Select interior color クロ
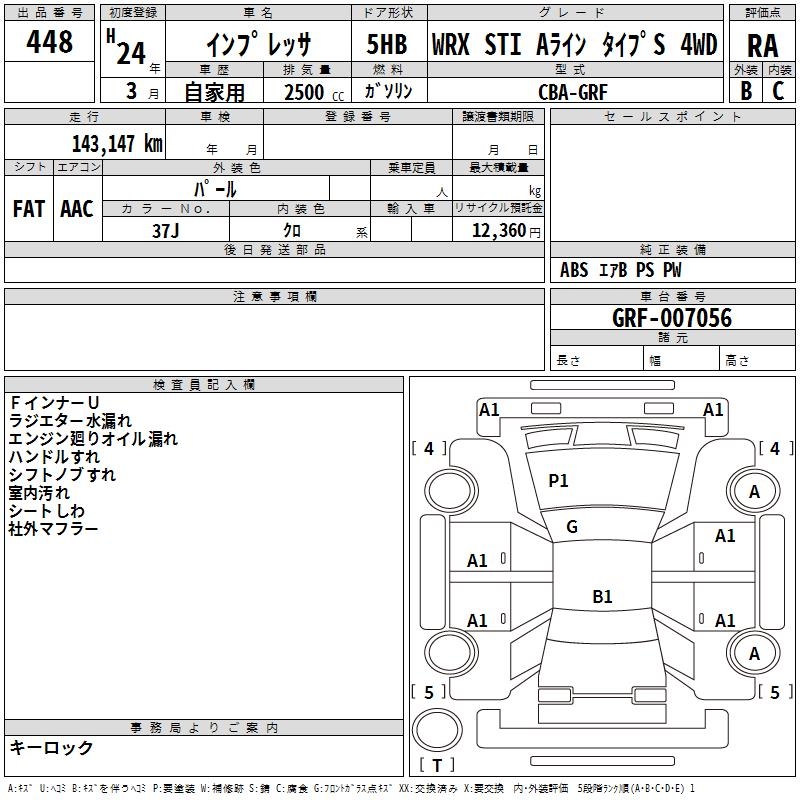This screenshot has width=800, height=800. [292, 230]
